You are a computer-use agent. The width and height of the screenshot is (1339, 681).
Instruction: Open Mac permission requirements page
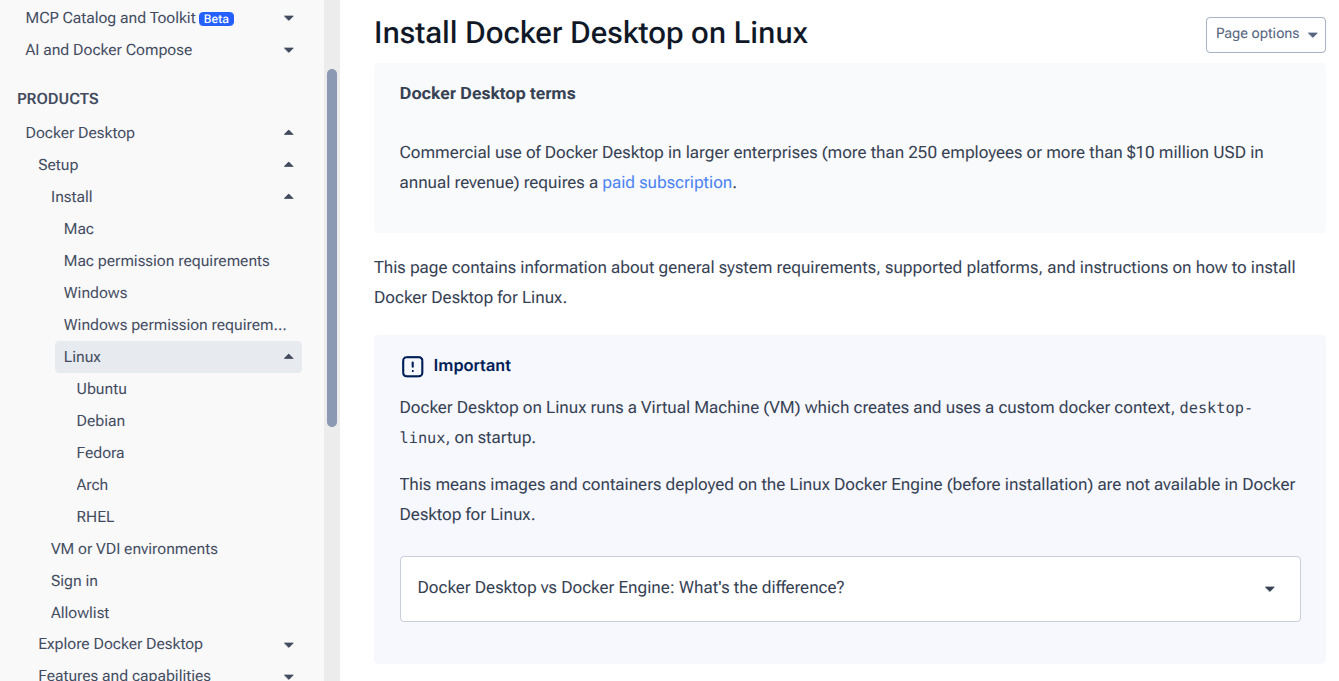167,261
